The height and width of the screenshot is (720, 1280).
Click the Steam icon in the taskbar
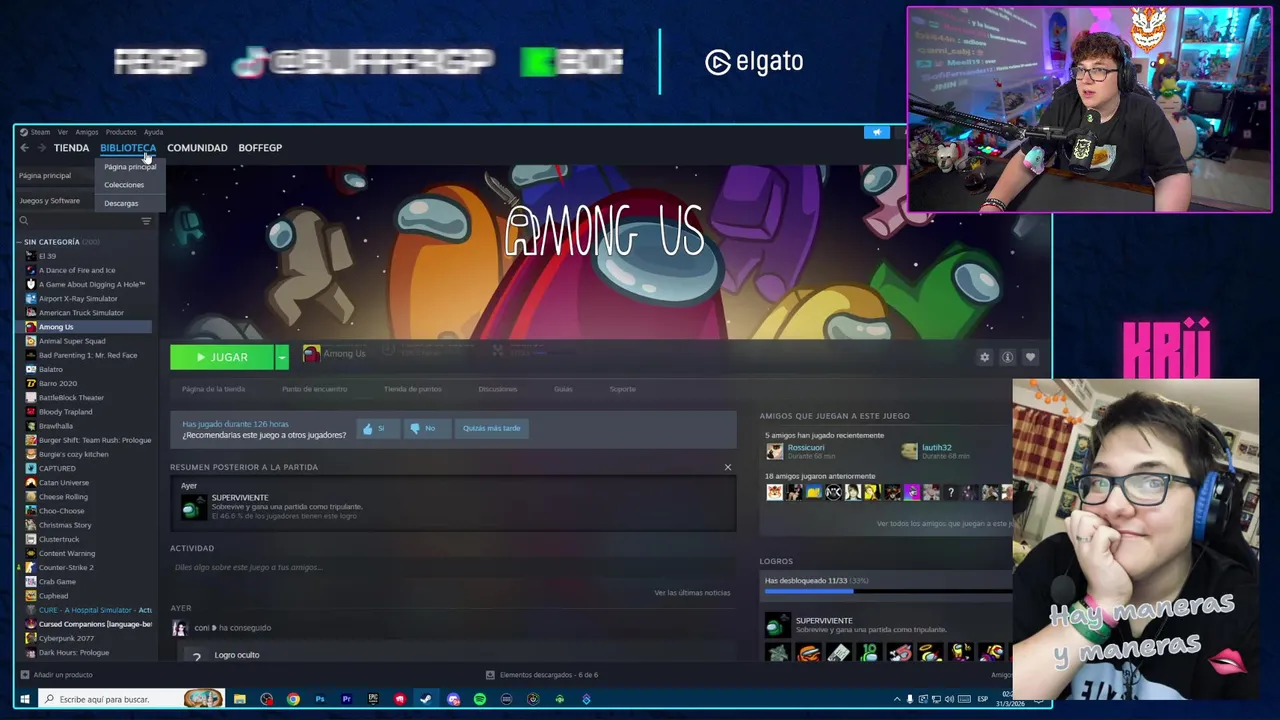point(426,699)
